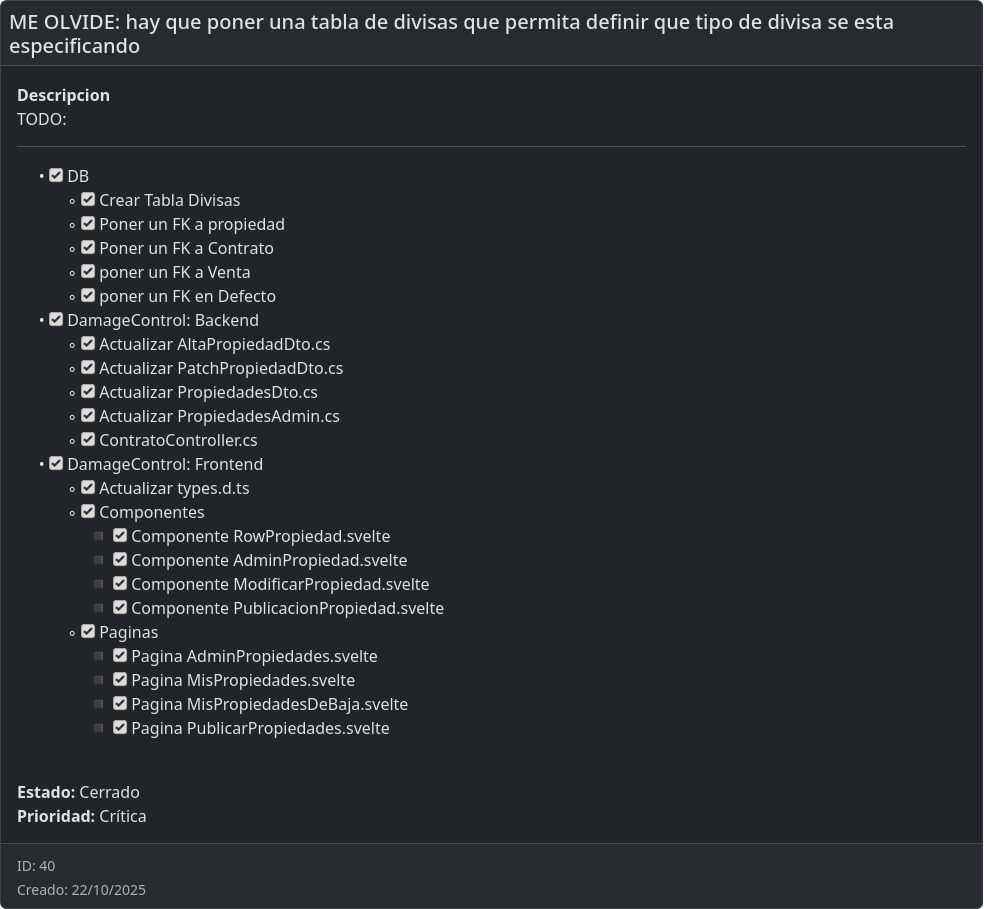Viewport: 984px width, 909px height.
Task: Toggle the DB checkbox
Action: tap(56, 175)
